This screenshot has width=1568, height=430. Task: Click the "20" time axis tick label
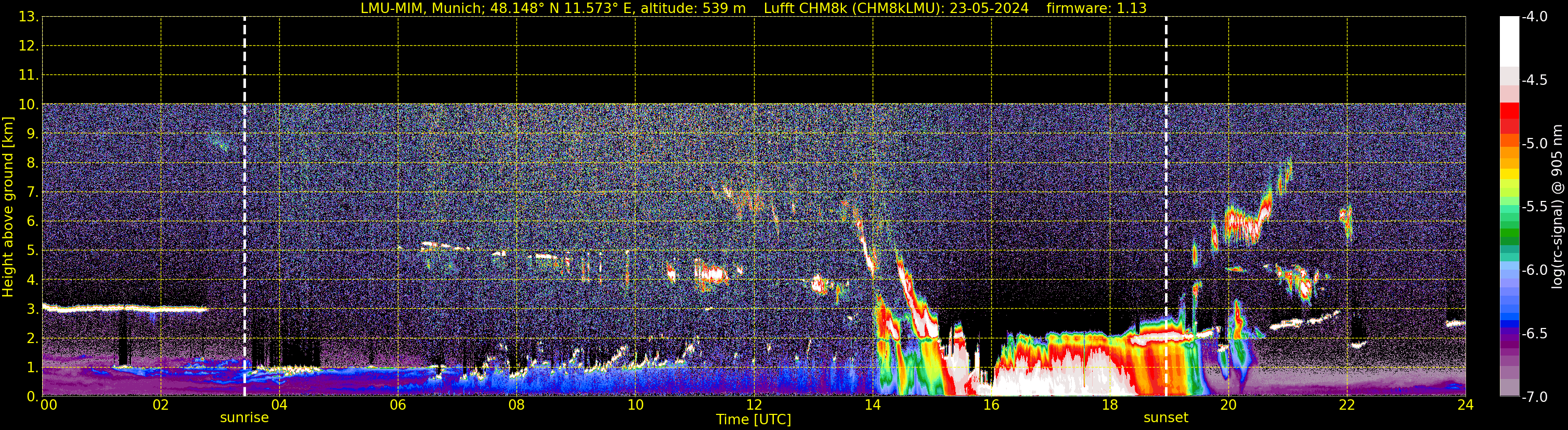coord(1228,405)
